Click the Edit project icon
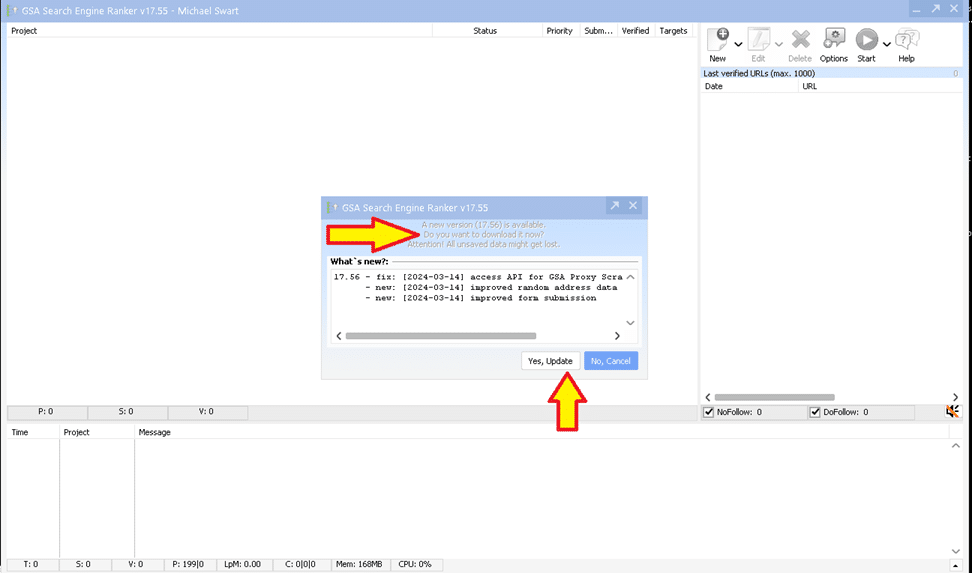 coord(759,40)
